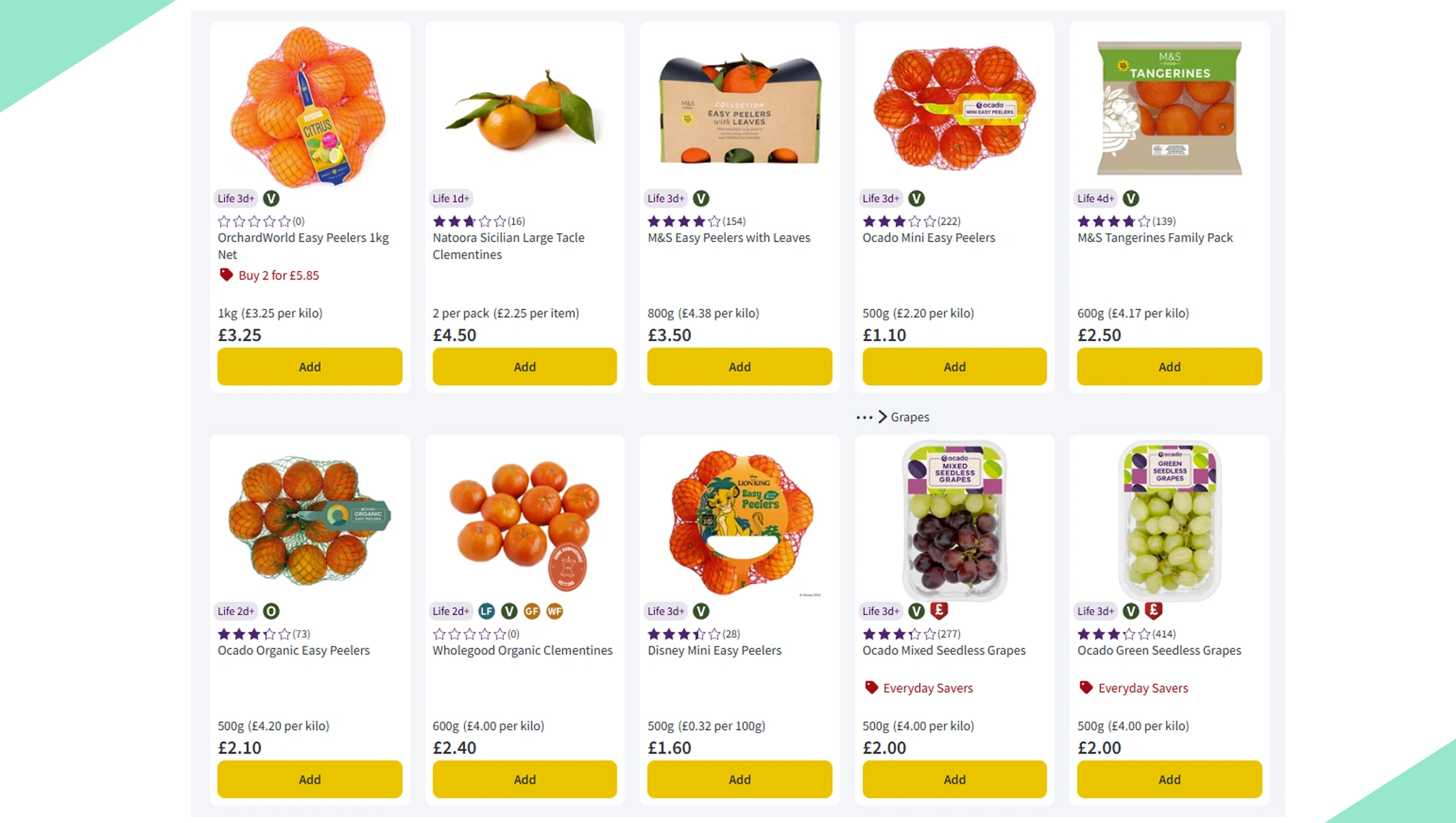
Task: Add Natoora Sicilian Large Tacle Clementines to basket
Action: [524, 367]
